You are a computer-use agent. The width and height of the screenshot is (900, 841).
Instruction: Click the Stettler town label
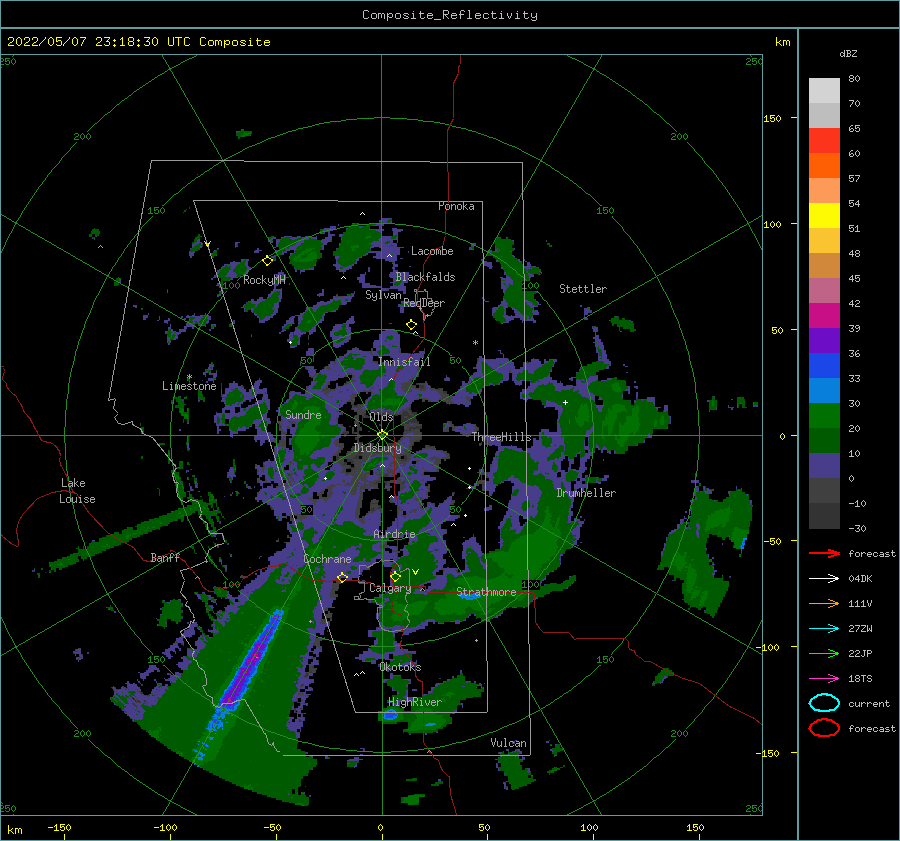tap(583, 289)
